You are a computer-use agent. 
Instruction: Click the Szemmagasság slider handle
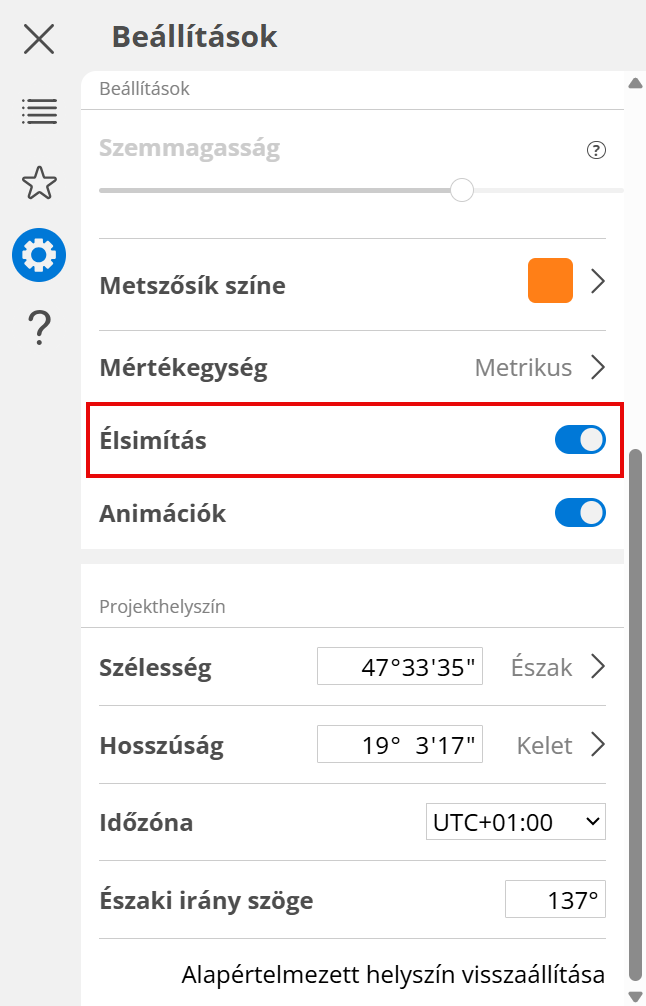pyautogui.click(x=461, y=190)
